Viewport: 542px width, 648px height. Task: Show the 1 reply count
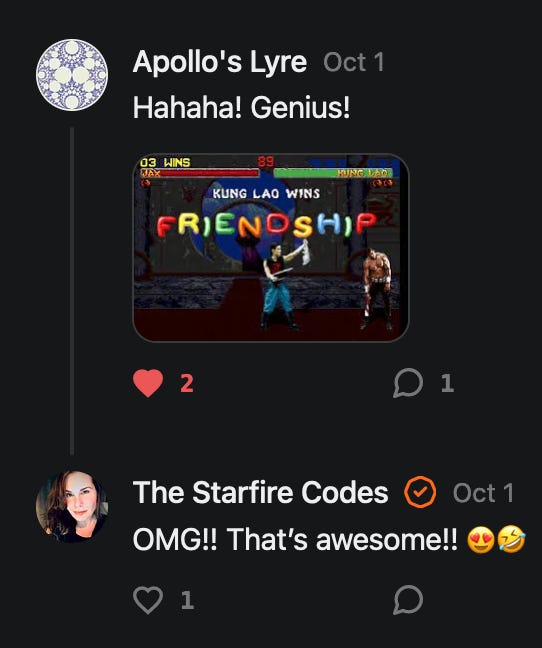447,383
